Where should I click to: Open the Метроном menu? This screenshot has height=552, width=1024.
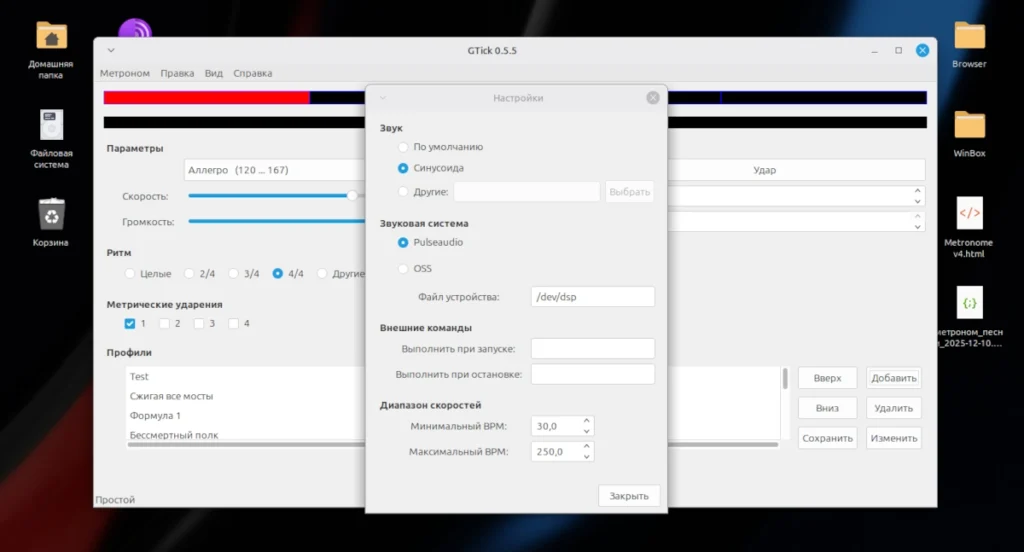125,73
